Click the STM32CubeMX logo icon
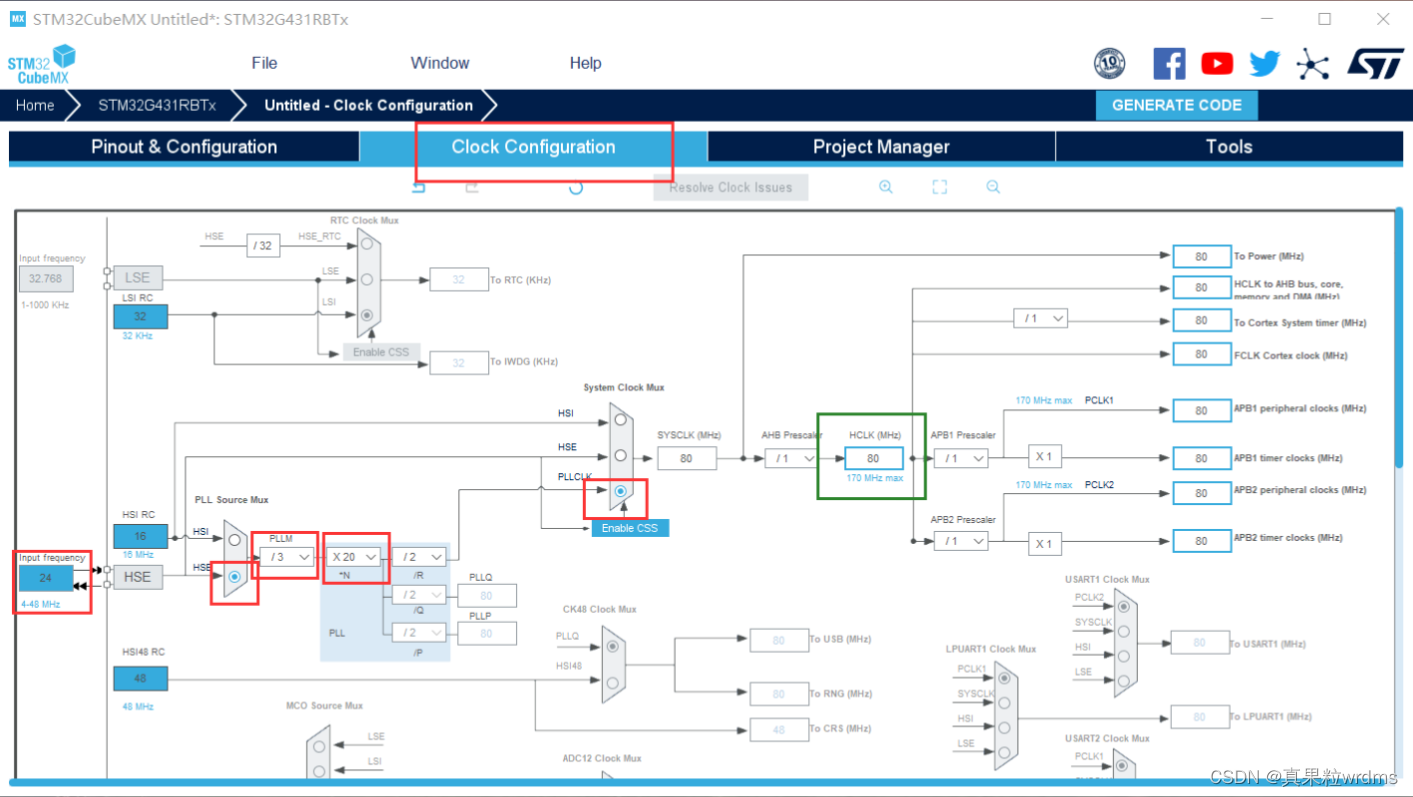Screen dimensions: 1413x797 coord(42,64)
